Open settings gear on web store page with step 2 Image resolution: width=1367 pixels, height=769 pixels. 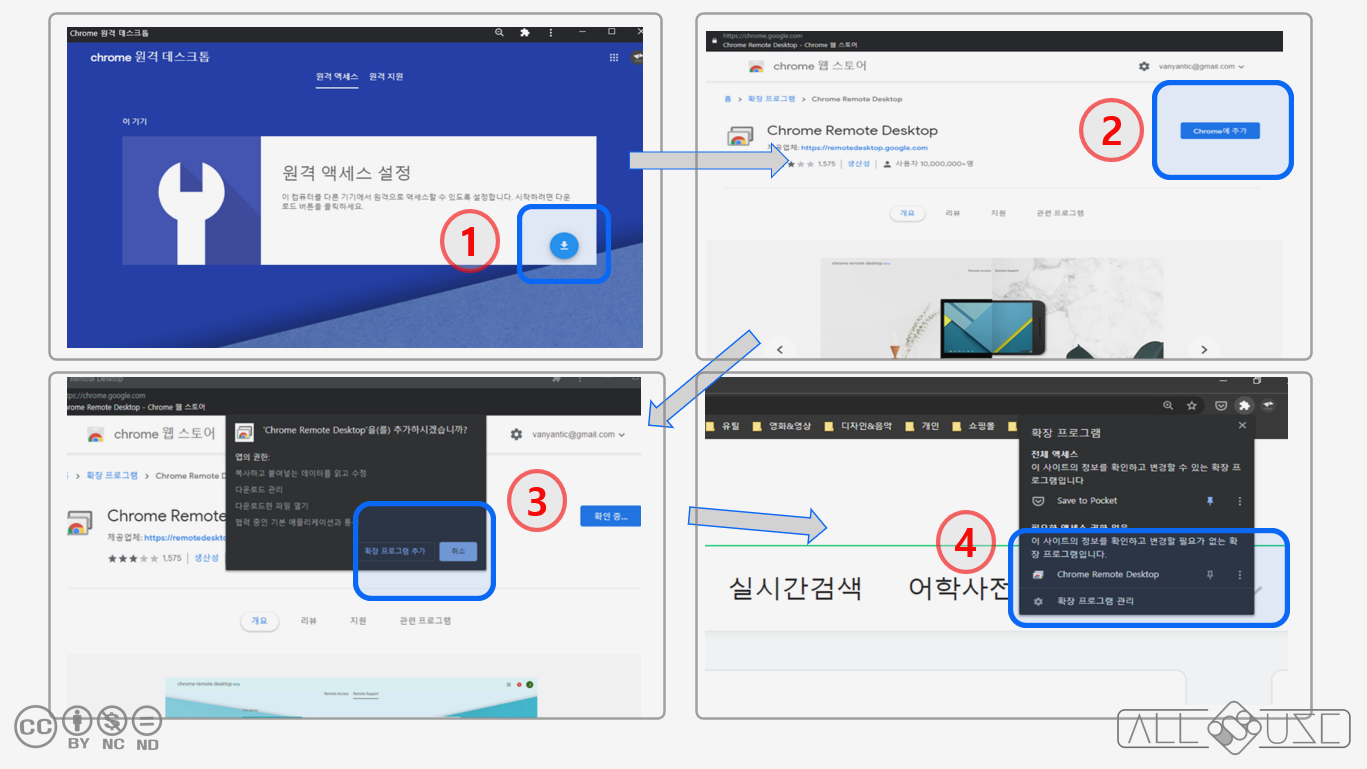(x=1144, y=66)
